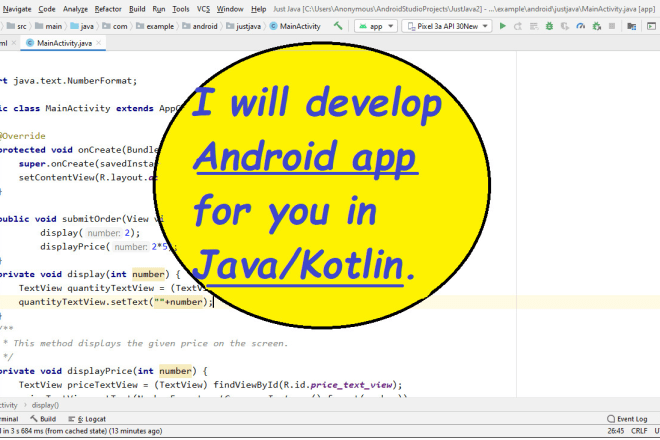Click the quantityTextView.setText line
Viewport: 660px width, 440px height.
click(116, 302)
